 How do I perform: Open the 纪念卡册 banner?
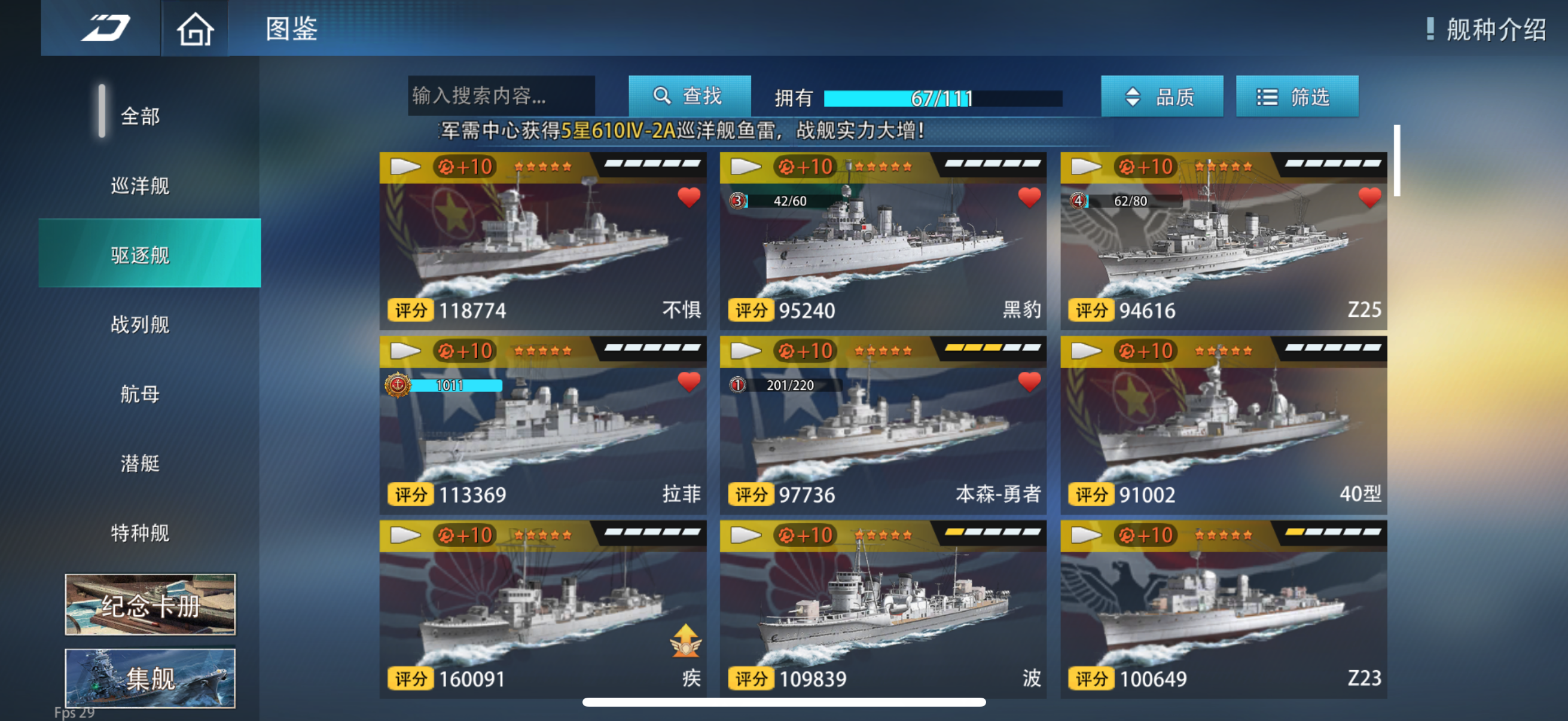pos(150,605)
